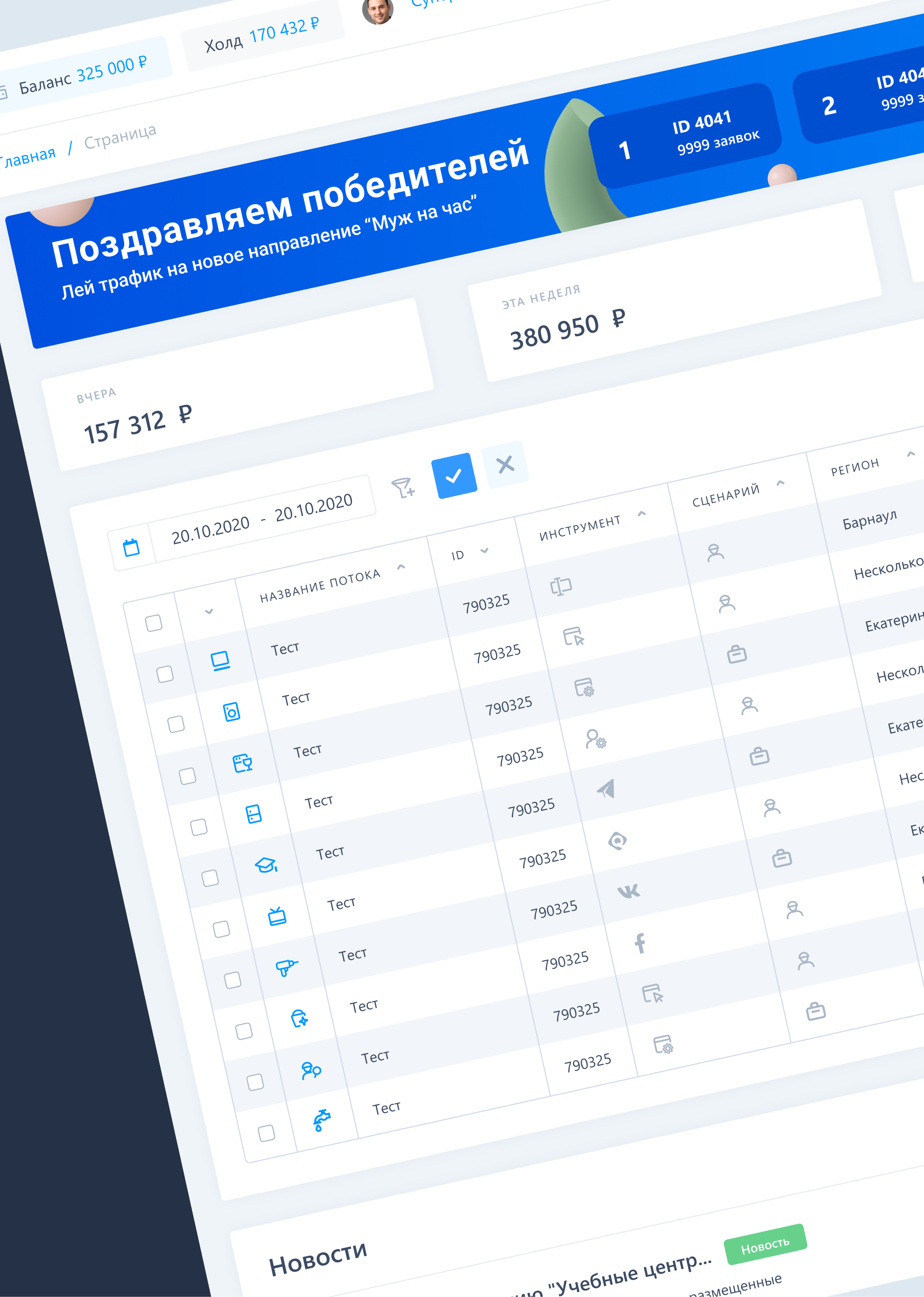Click the TV set icon in the table
The width and height of the screenshot is (924, 1297).
276,916
